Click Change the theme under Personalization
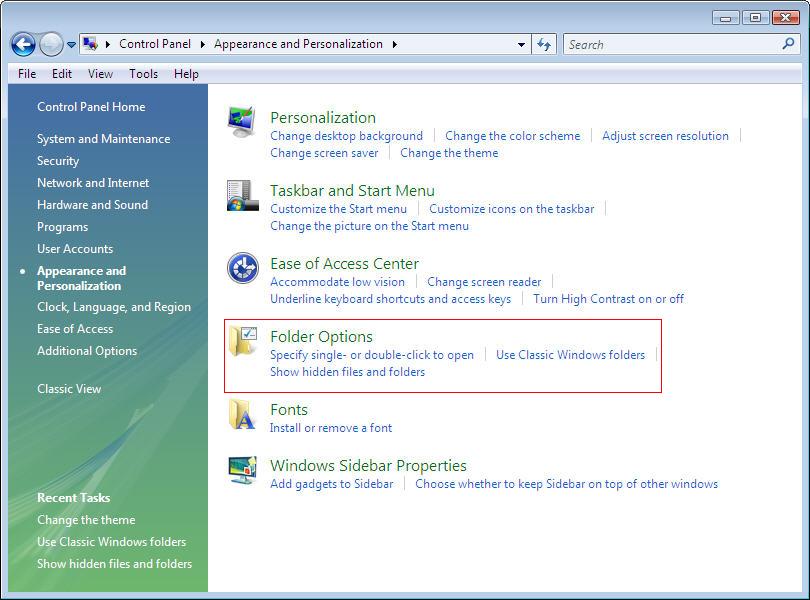This screenshot has width=810, height=600. click(x=449, y=153)
